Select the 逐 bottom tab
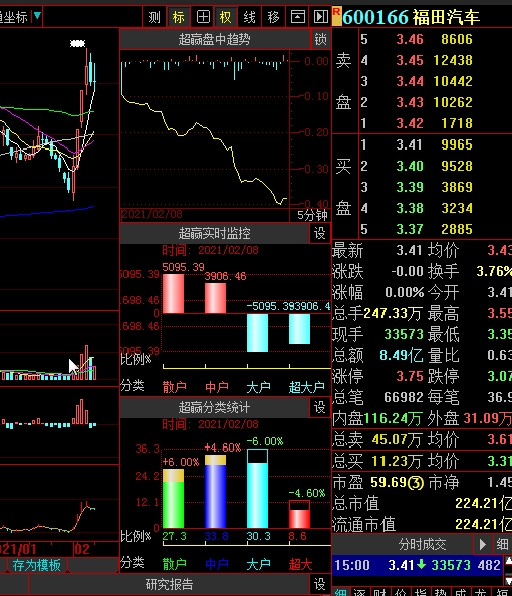This screenshot has height=596, width=512. pyautogui.click(x=359, y=592)
